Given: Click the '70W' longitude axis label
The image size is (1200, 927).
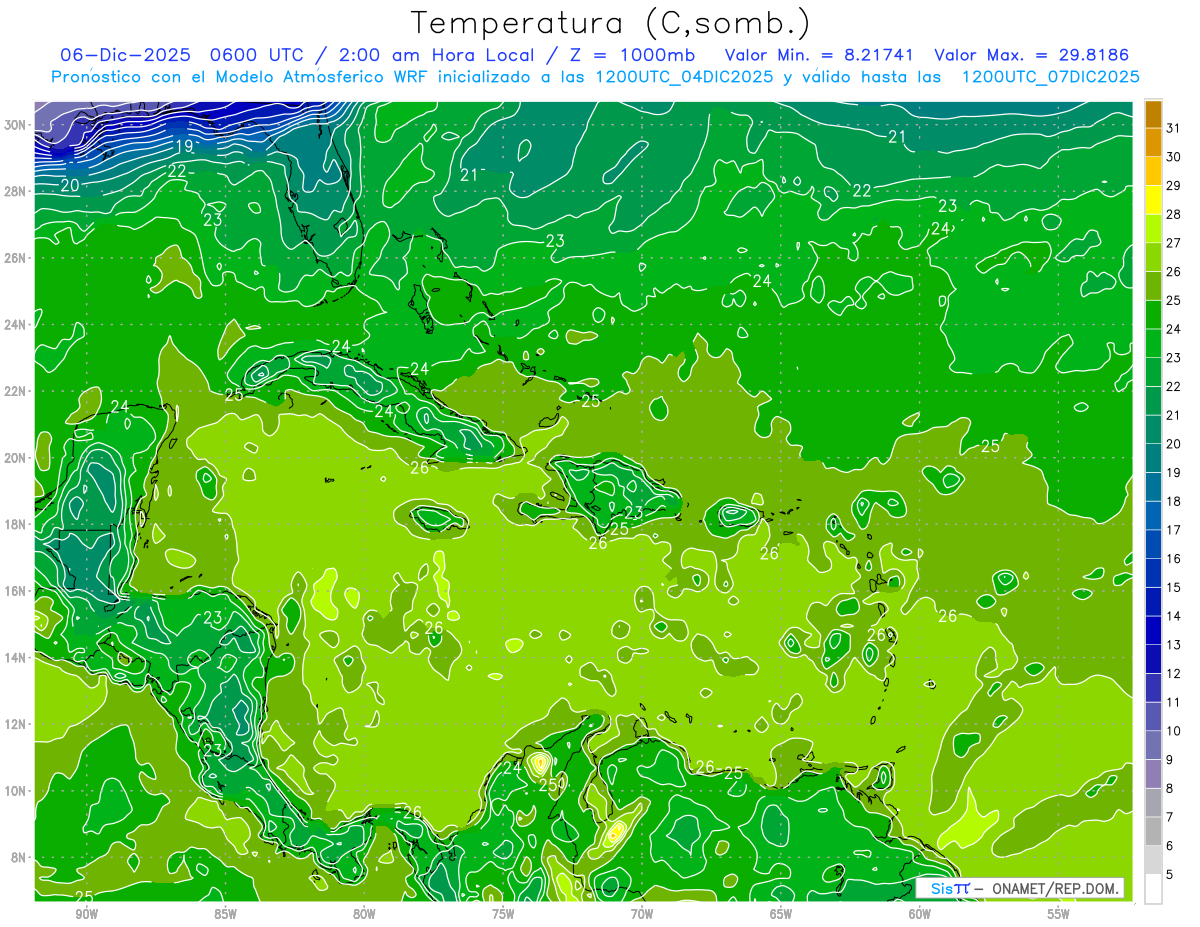Looking at the screenshot, I should tap(642, 914).
